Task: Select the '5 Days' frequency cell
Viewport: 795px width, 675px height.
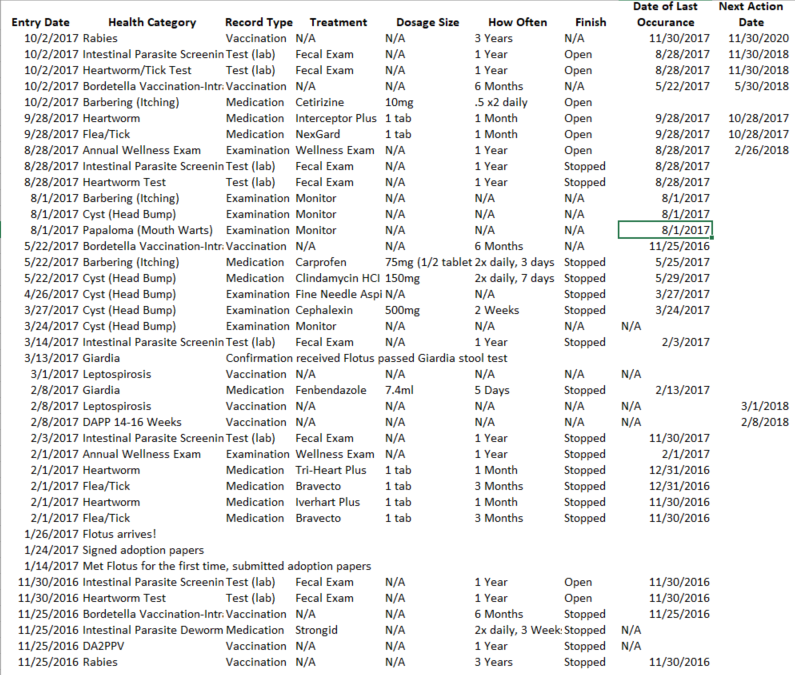Action: (492, 390)
